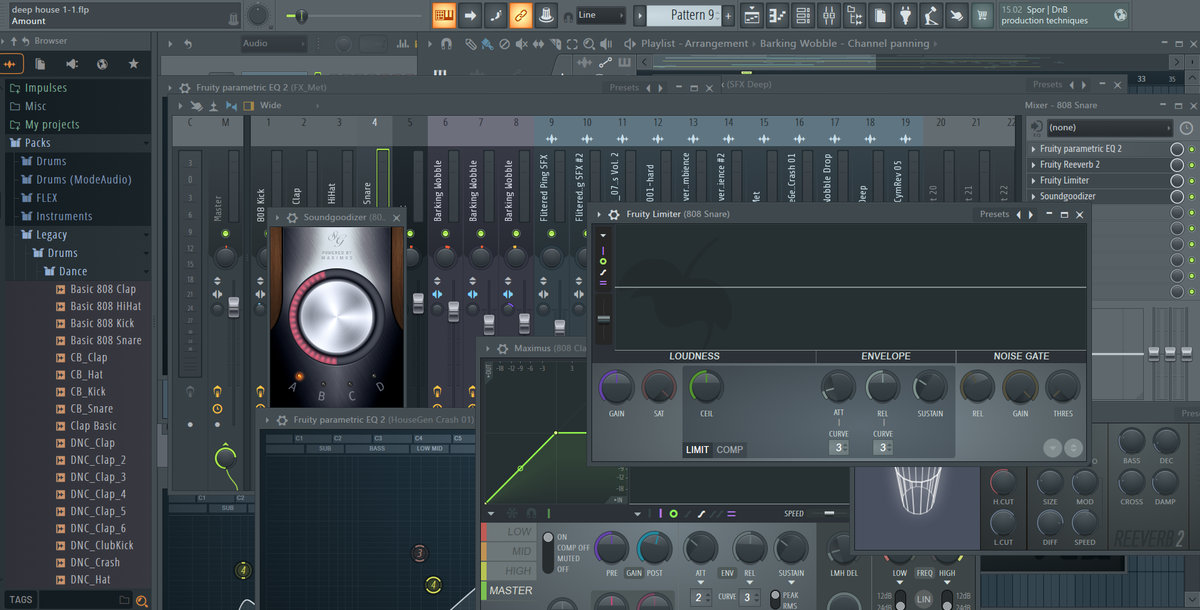Image resolution: width=1200 pixels, height=610 pixels.
Task: Select the pencil draw tool in Playlist toolbar
Action: tap(470, 44)
